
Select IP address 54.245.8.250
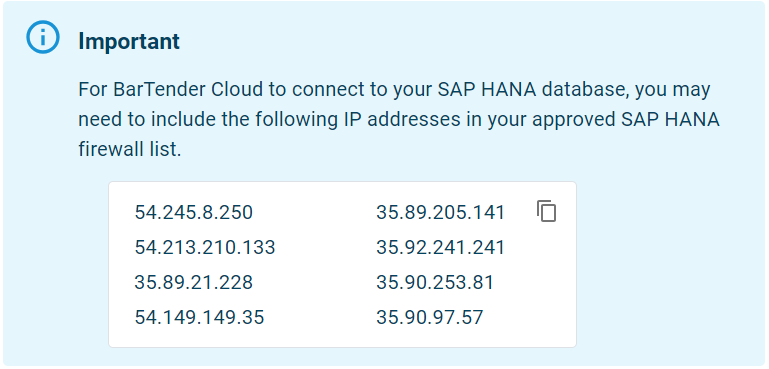click(193, 212)
